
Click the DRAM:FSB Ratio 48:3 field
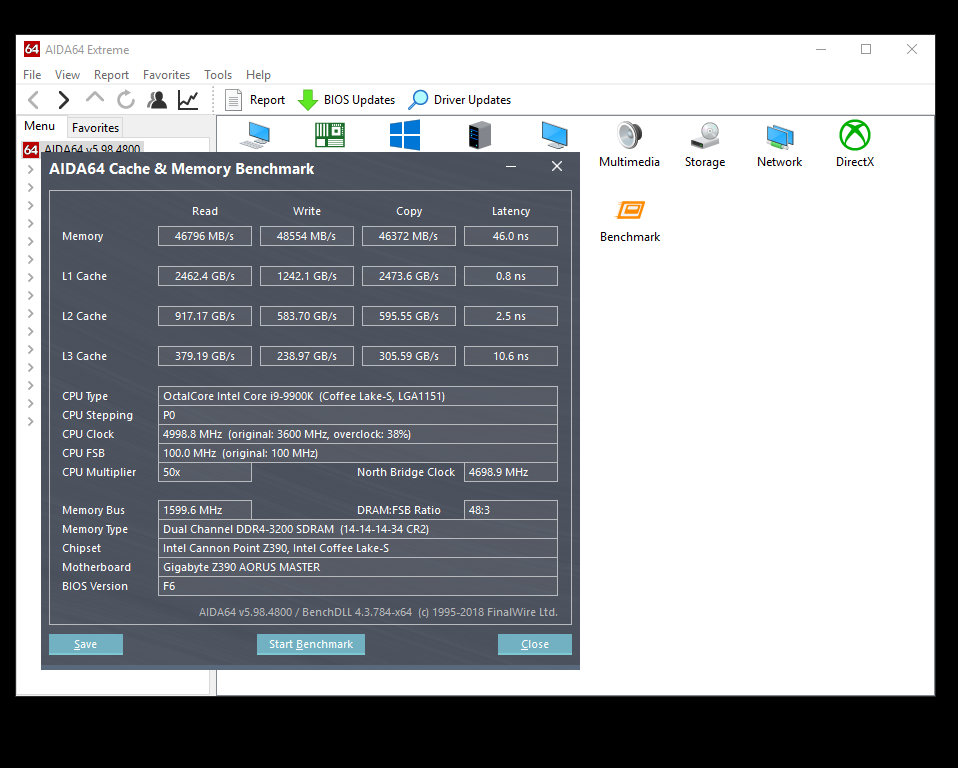coord(511,510)
